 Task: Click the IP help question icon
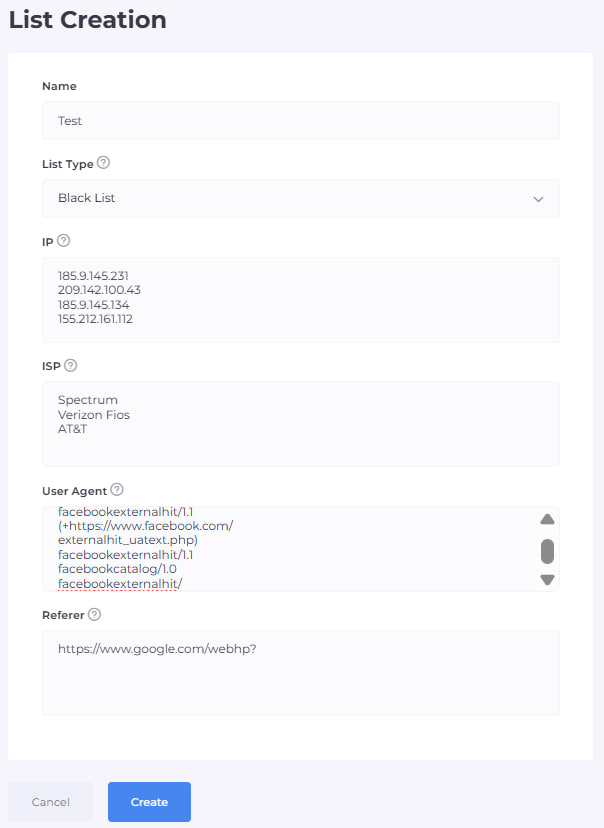coord(64,240)
